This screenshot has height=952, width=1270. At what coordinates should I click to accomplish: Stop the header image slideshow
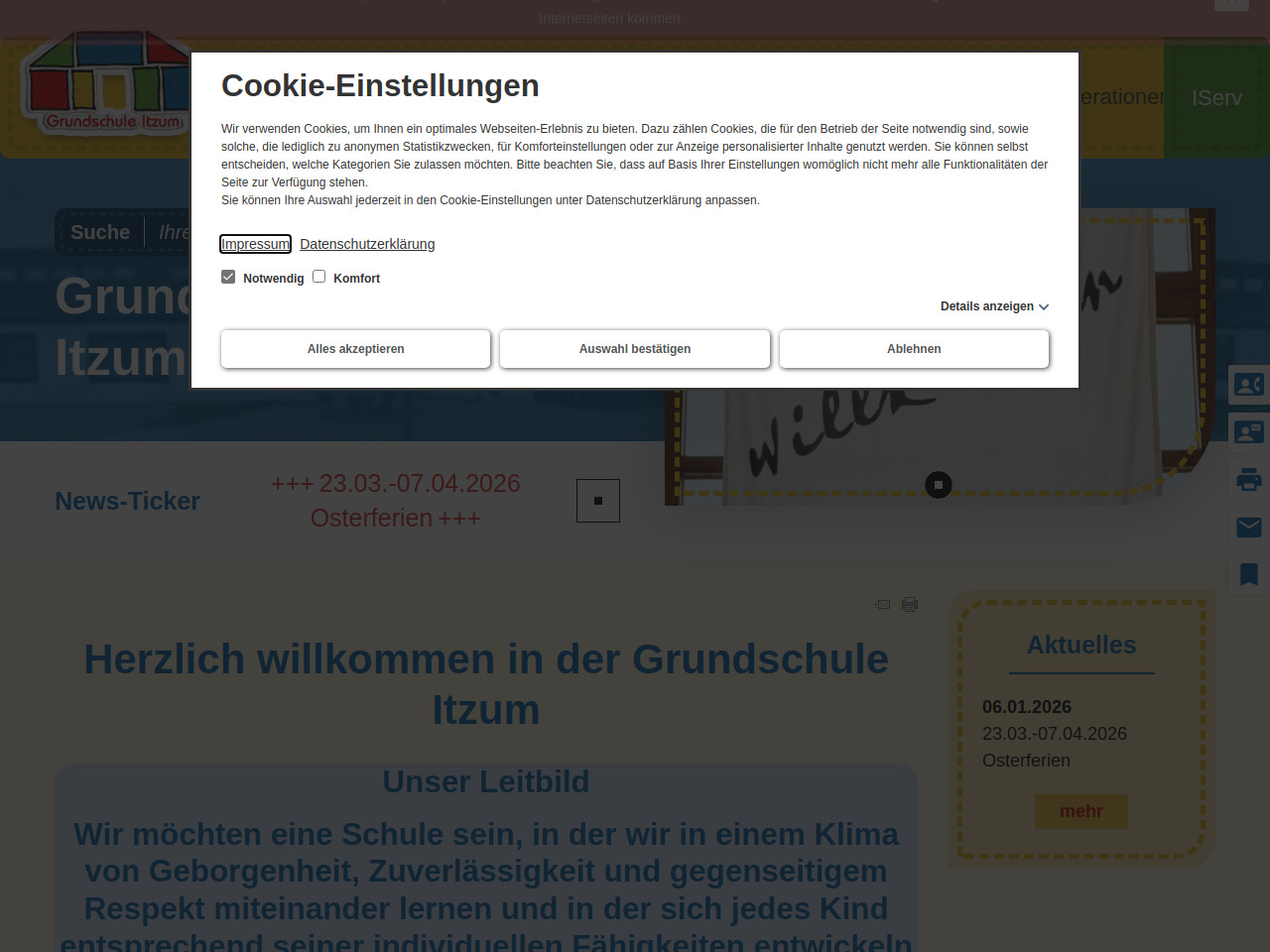[x=938, y=485]
